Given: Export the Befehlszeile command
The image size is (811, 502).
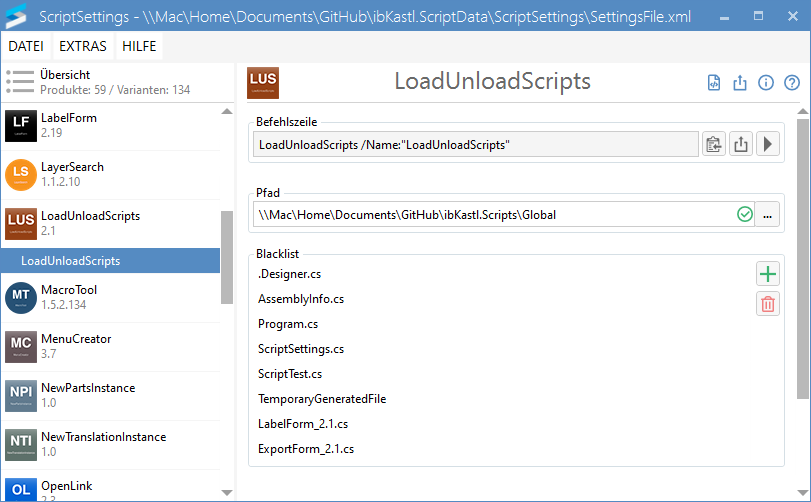Looking at the screenshot, I should [x=740, y=145].
